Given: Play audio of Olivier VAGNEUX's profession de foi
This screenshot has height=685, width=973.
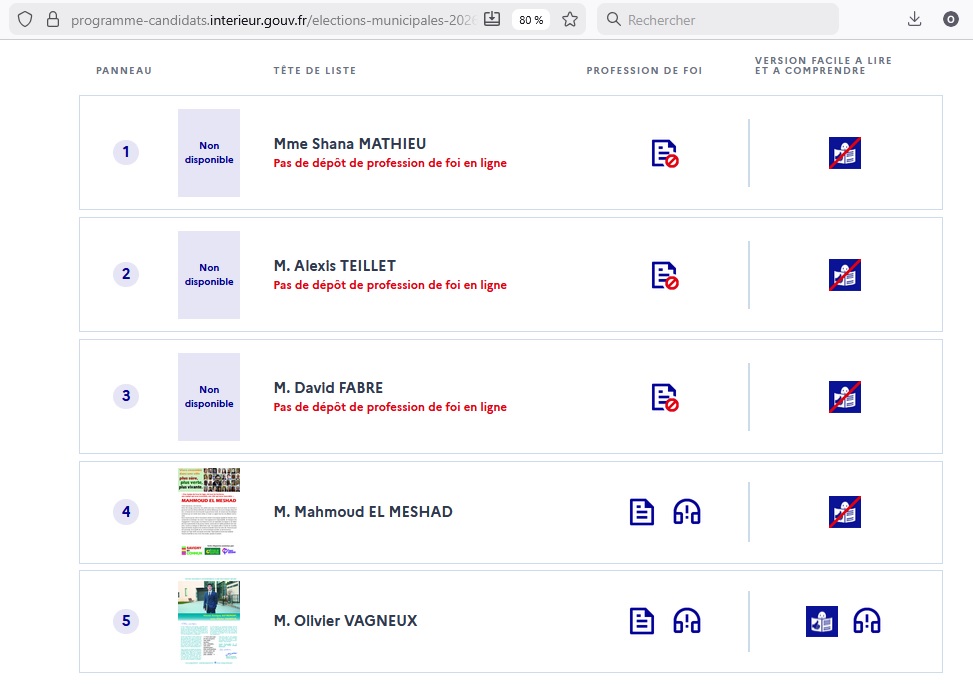Looking at the screenshot, I should tap(687, 621).
